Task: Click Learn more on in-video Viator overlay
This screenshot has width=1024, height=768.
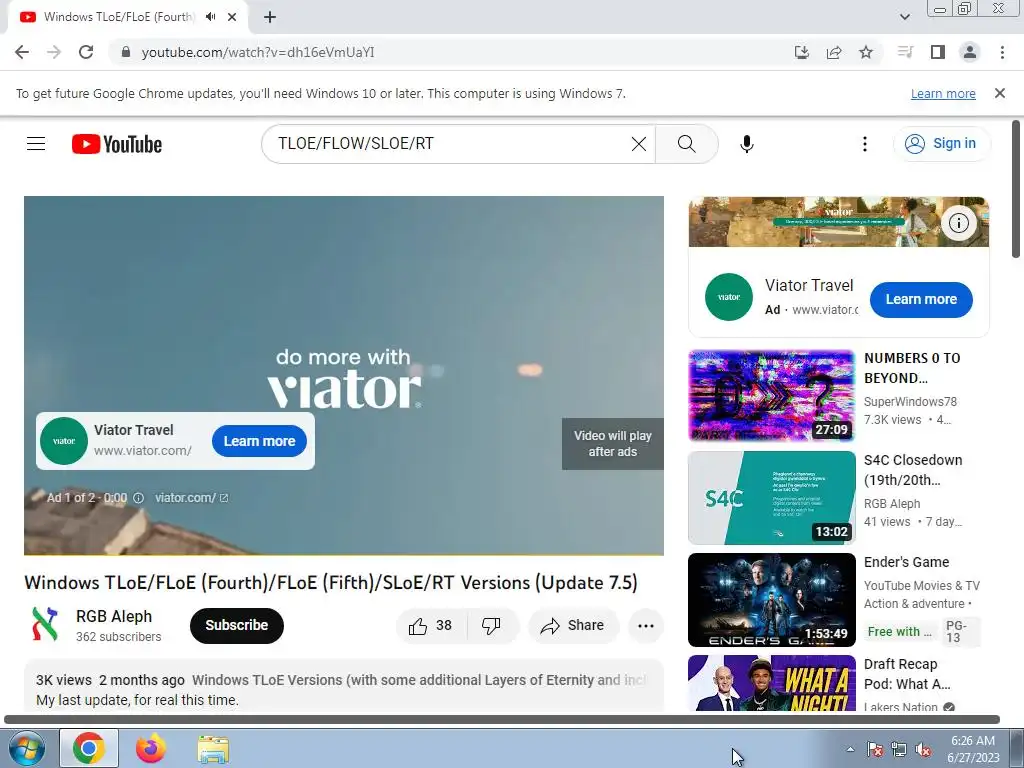Action: [x=259, y=441]
